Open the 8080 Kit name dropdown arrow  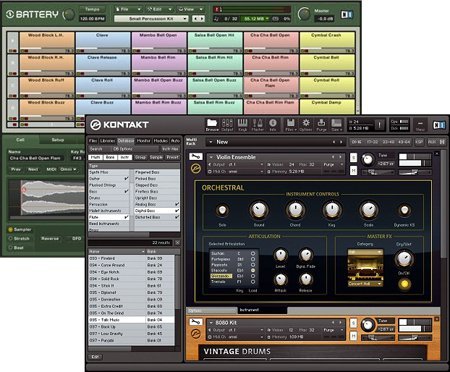211,323
